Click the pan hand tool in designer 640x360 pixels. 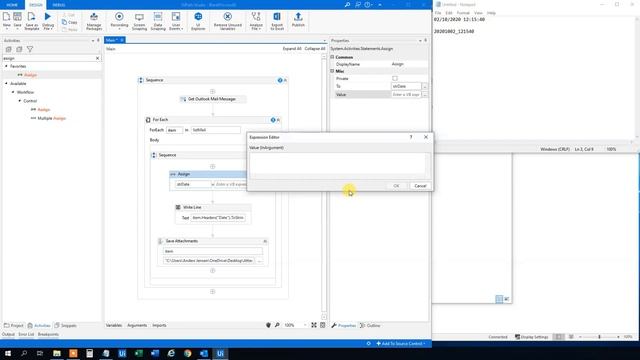268,325
